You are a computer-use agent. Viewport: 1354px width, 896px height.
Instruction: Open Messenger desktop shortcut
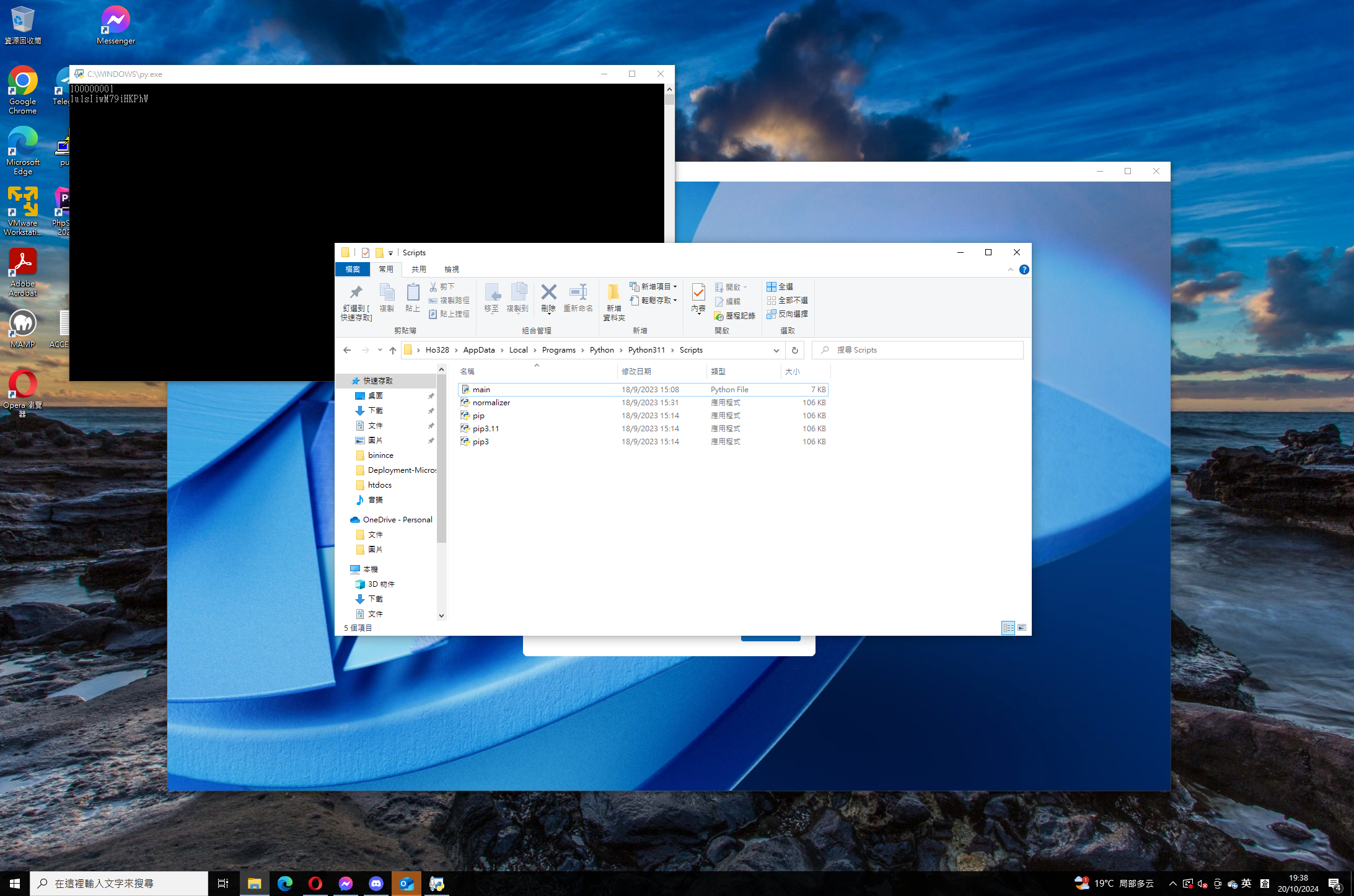116,25
